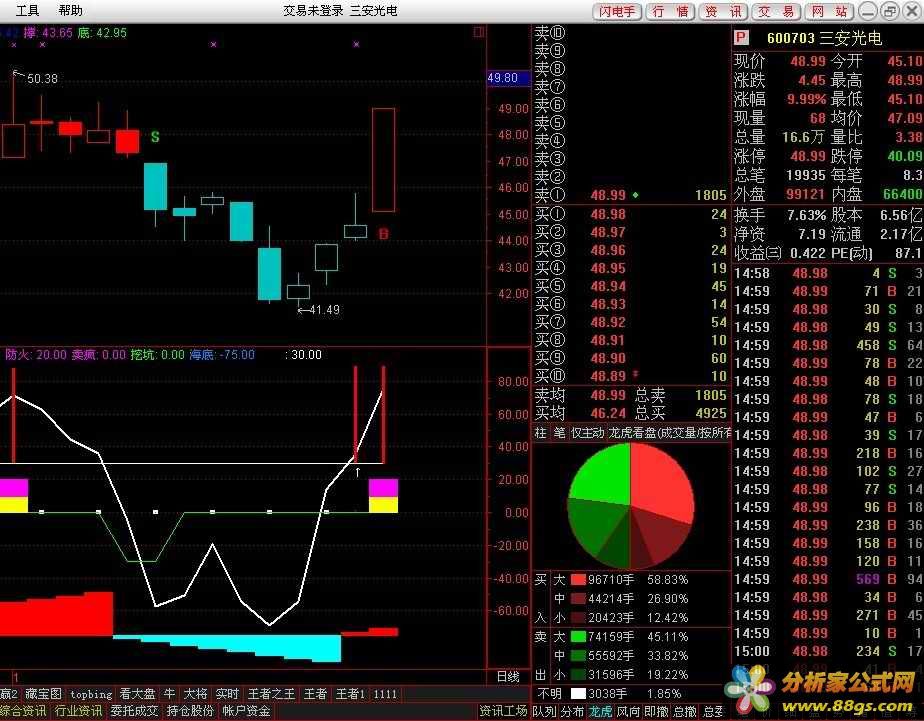Click the 交易 button

[x=777, y=11]
